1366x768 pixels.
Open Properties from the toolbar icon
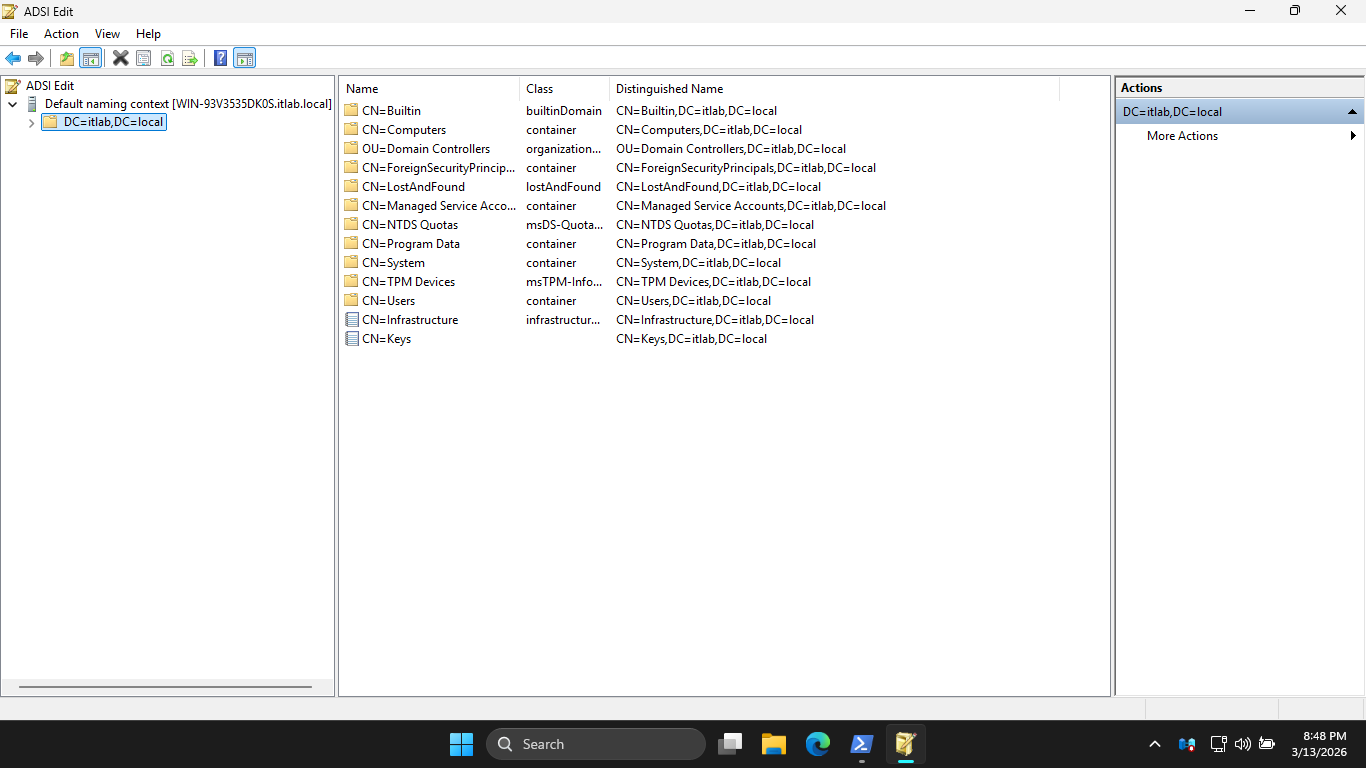pos(143,58)
